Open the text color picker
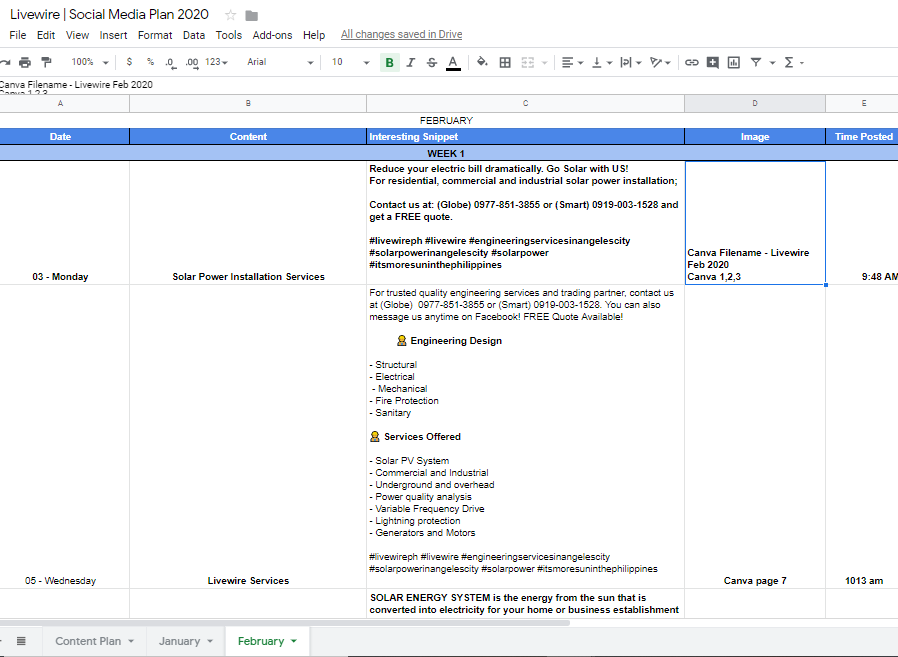This screenshot has height=657, width=898. (453, 62)
